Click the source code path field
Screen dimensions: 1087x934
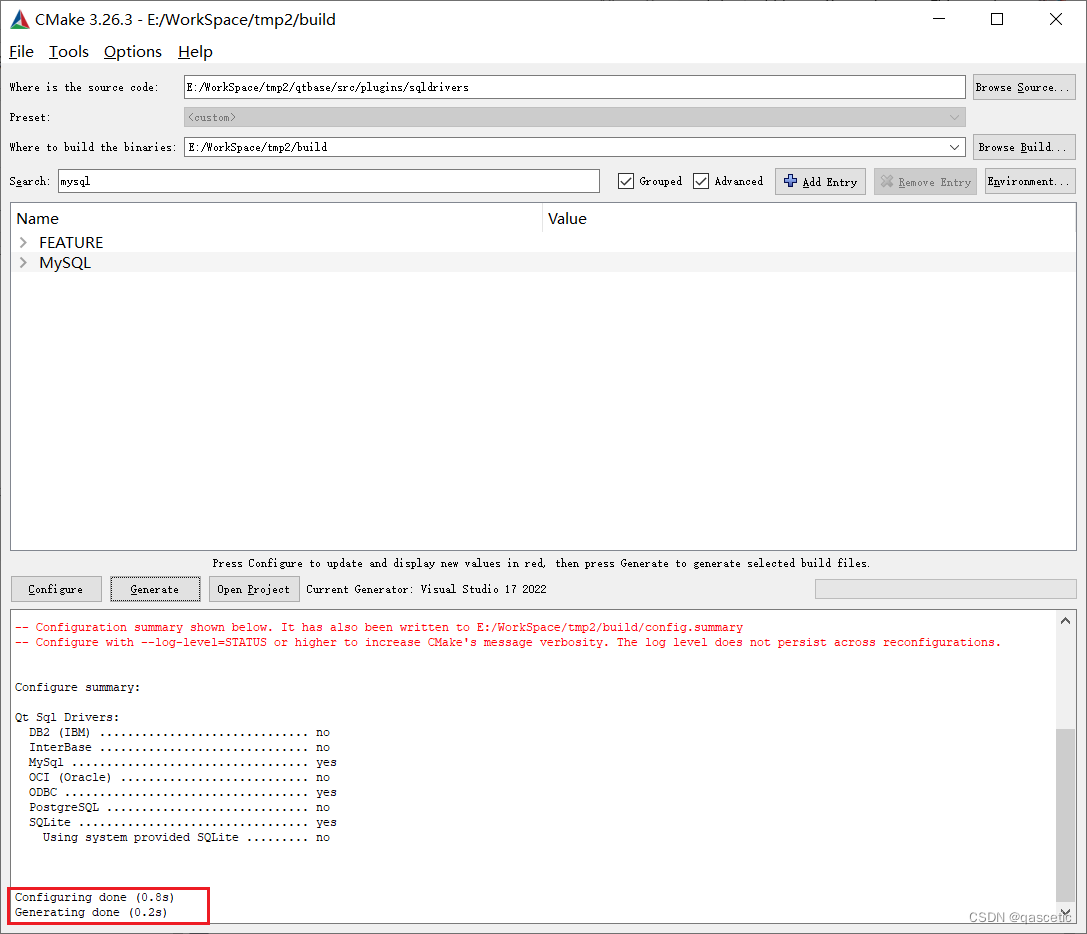575,87
